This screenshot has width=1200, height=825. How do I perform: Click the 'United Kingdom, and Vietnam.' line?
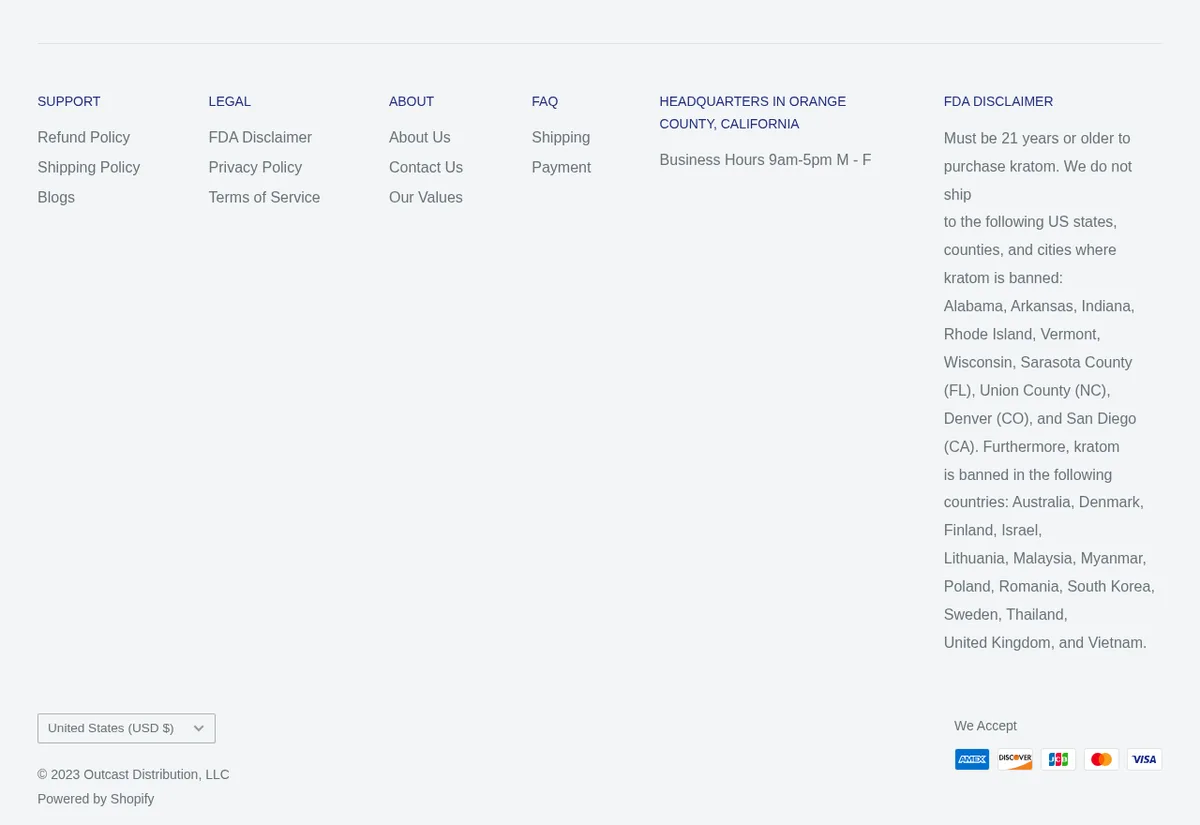click(1045, 643)
